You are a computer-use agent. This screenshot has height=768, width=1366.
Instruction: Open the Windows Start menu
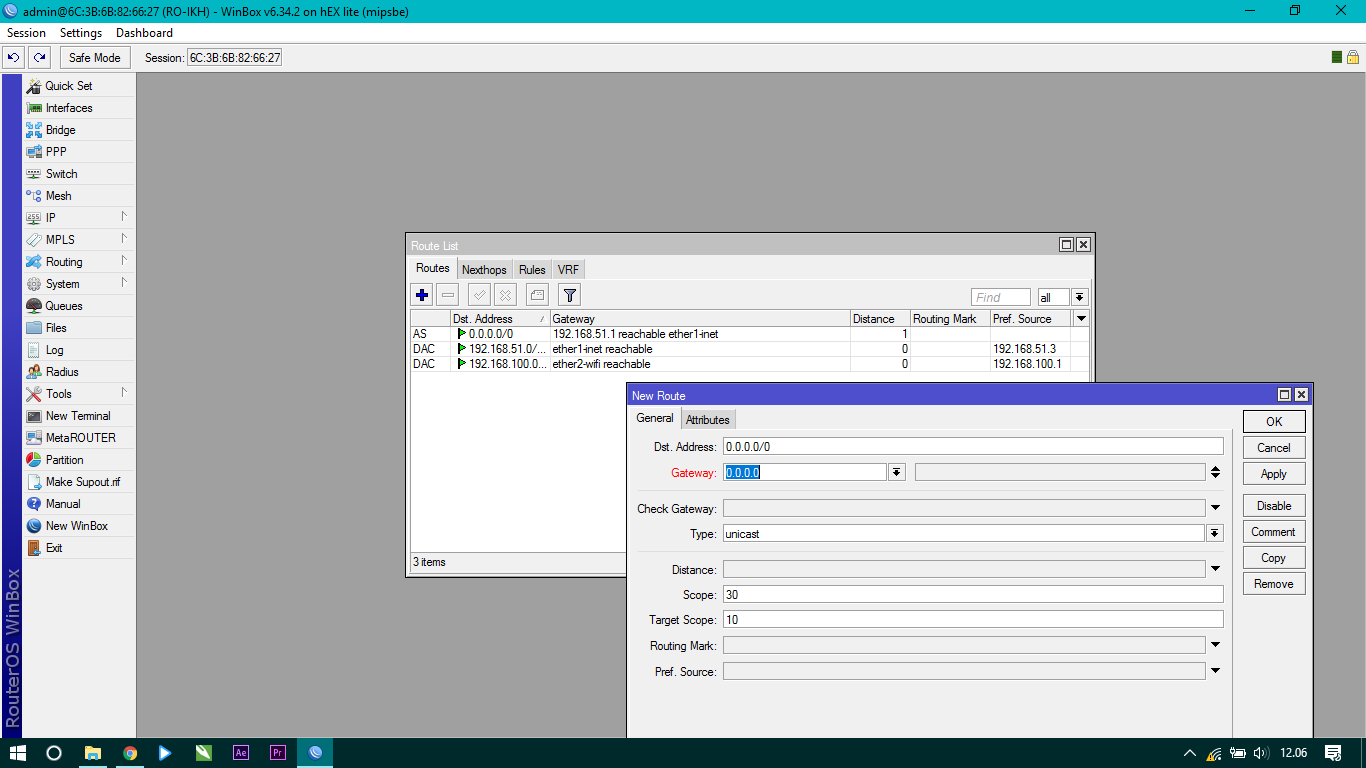[17, 753]
